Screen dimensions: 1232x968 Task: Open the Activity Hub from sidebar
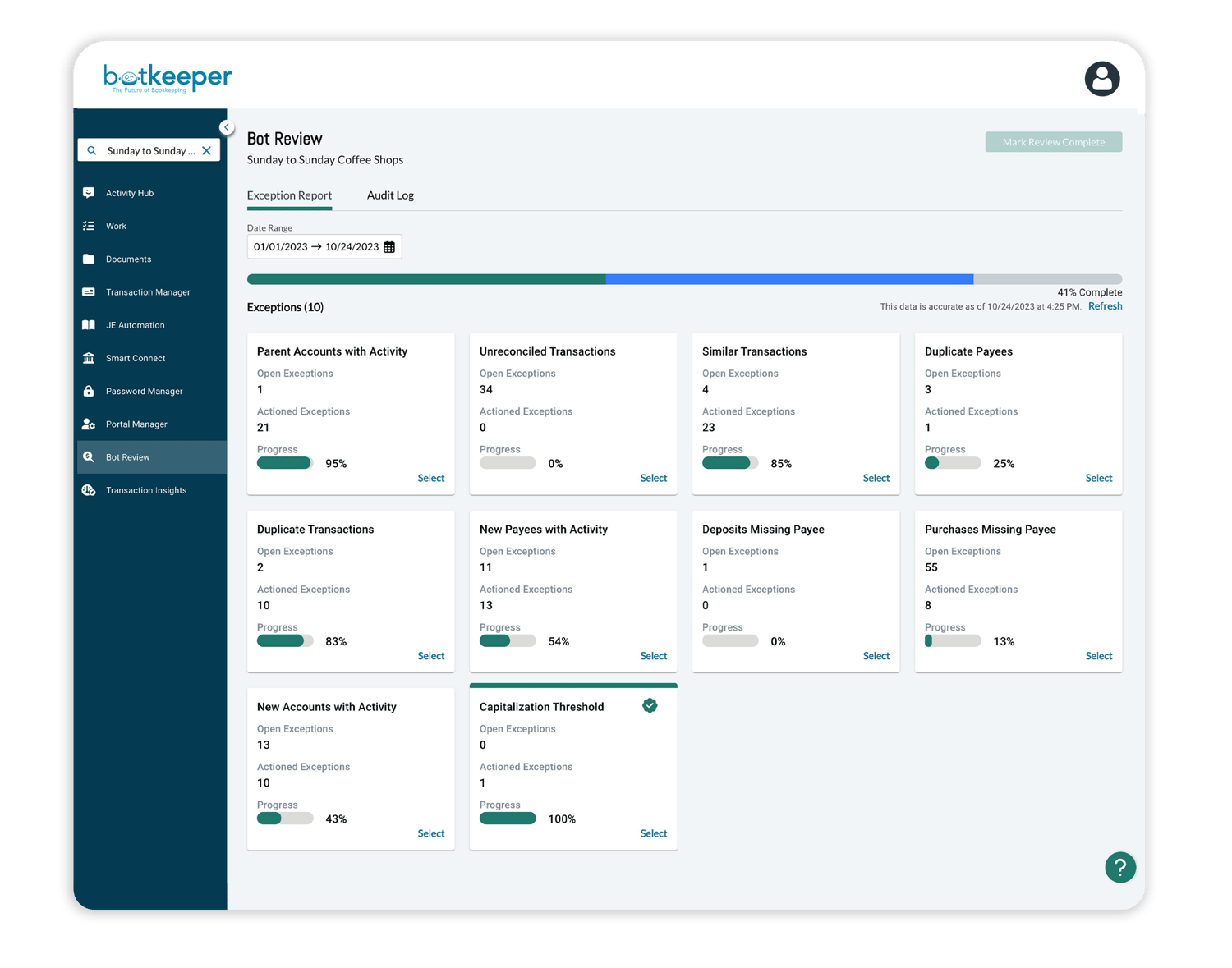pos(129,192)
